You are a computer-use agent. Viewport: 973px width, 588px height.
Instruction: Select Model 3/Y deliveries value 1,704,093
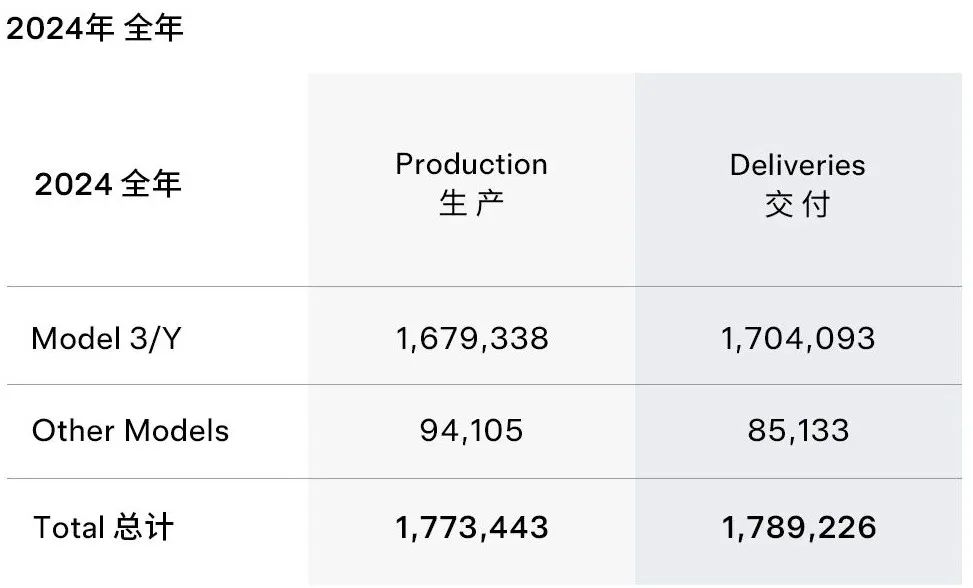(x=798, y=339)
